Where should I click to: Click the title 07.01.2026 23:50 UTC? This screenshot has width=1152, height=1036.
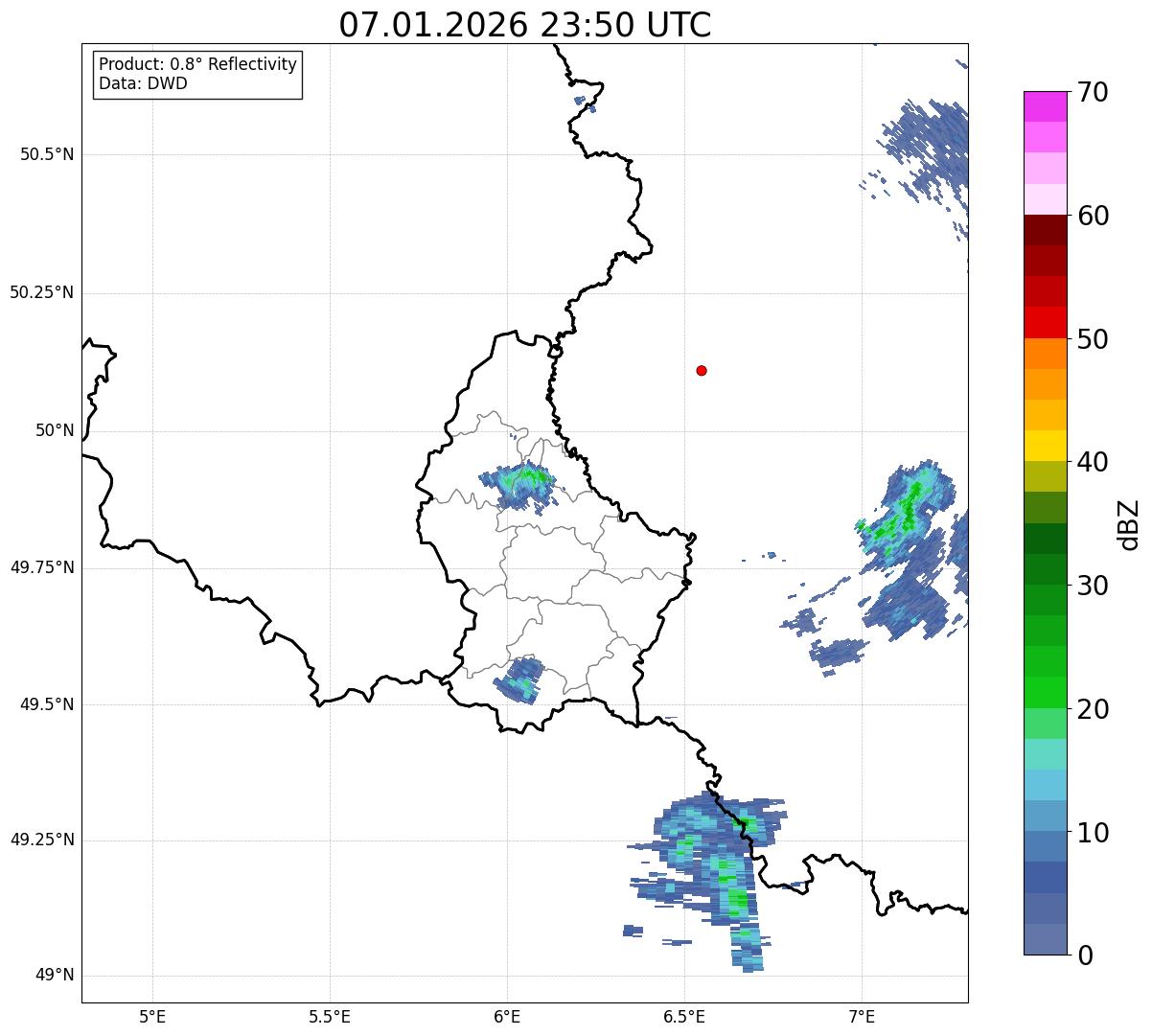coord(525,25)
